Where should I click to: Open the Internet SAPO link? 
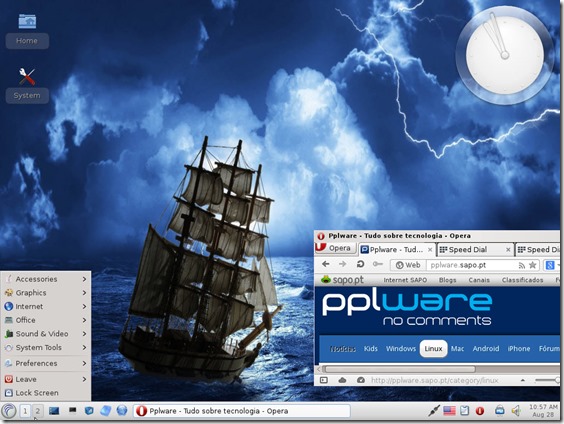(x=405, y=280)
